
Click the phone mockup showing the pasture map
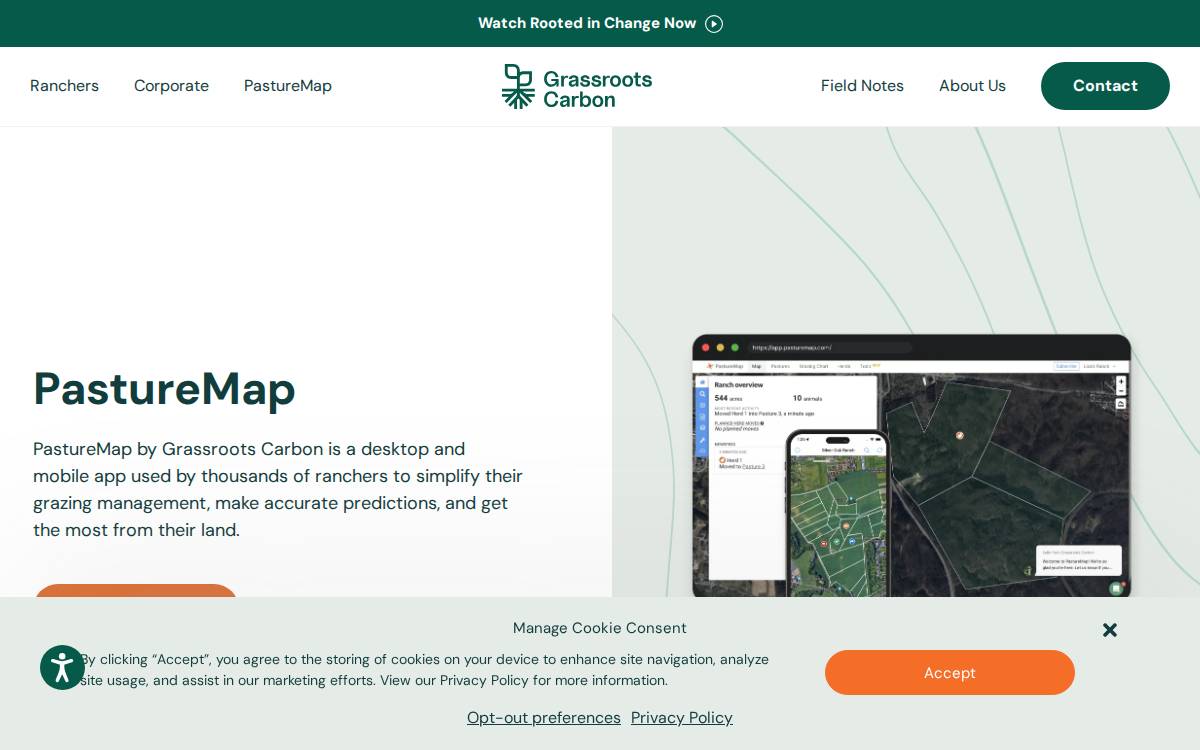point(837,513)
